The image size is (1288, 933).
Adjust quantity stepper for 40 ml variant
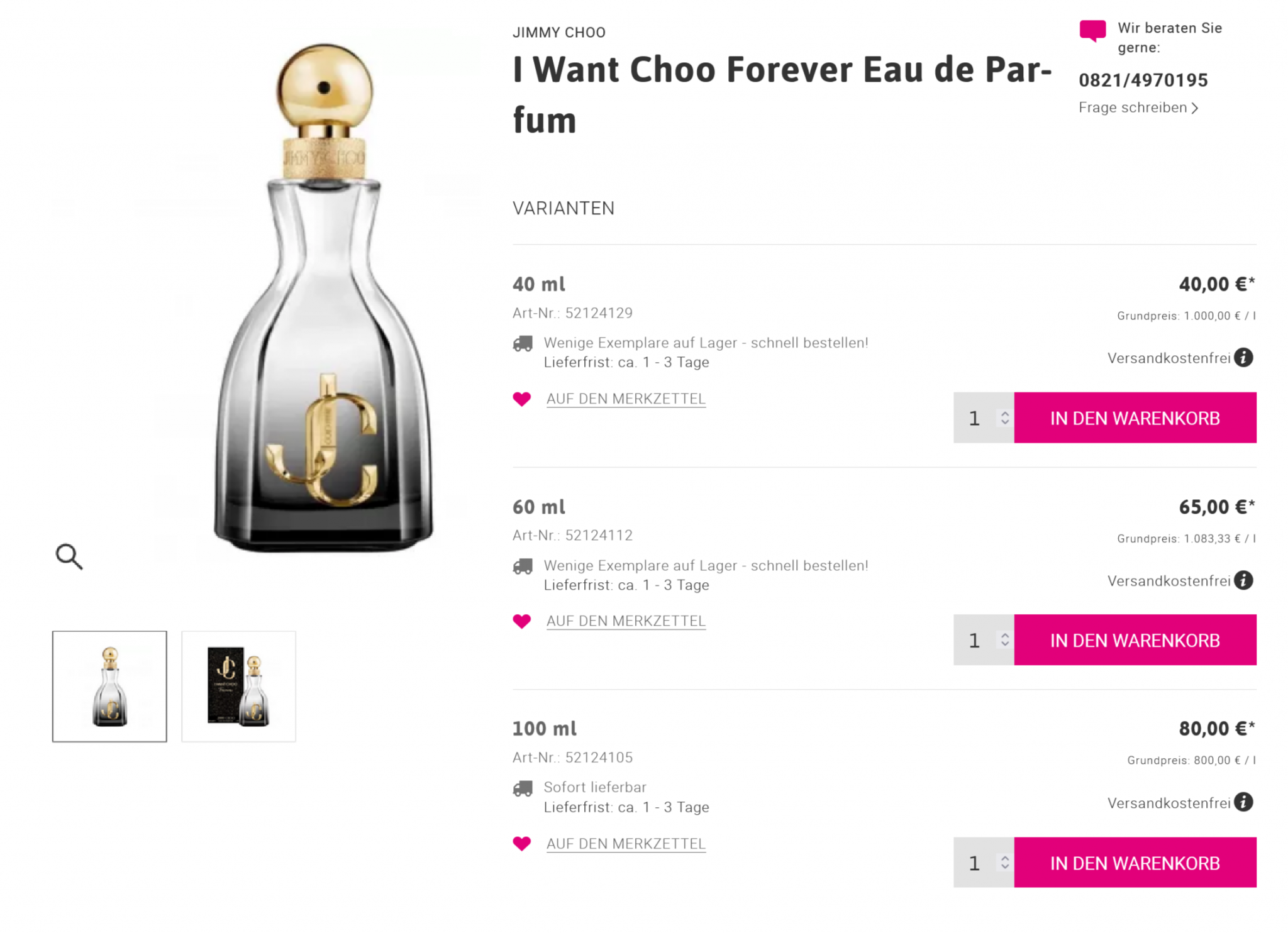tap(1004, 418)
